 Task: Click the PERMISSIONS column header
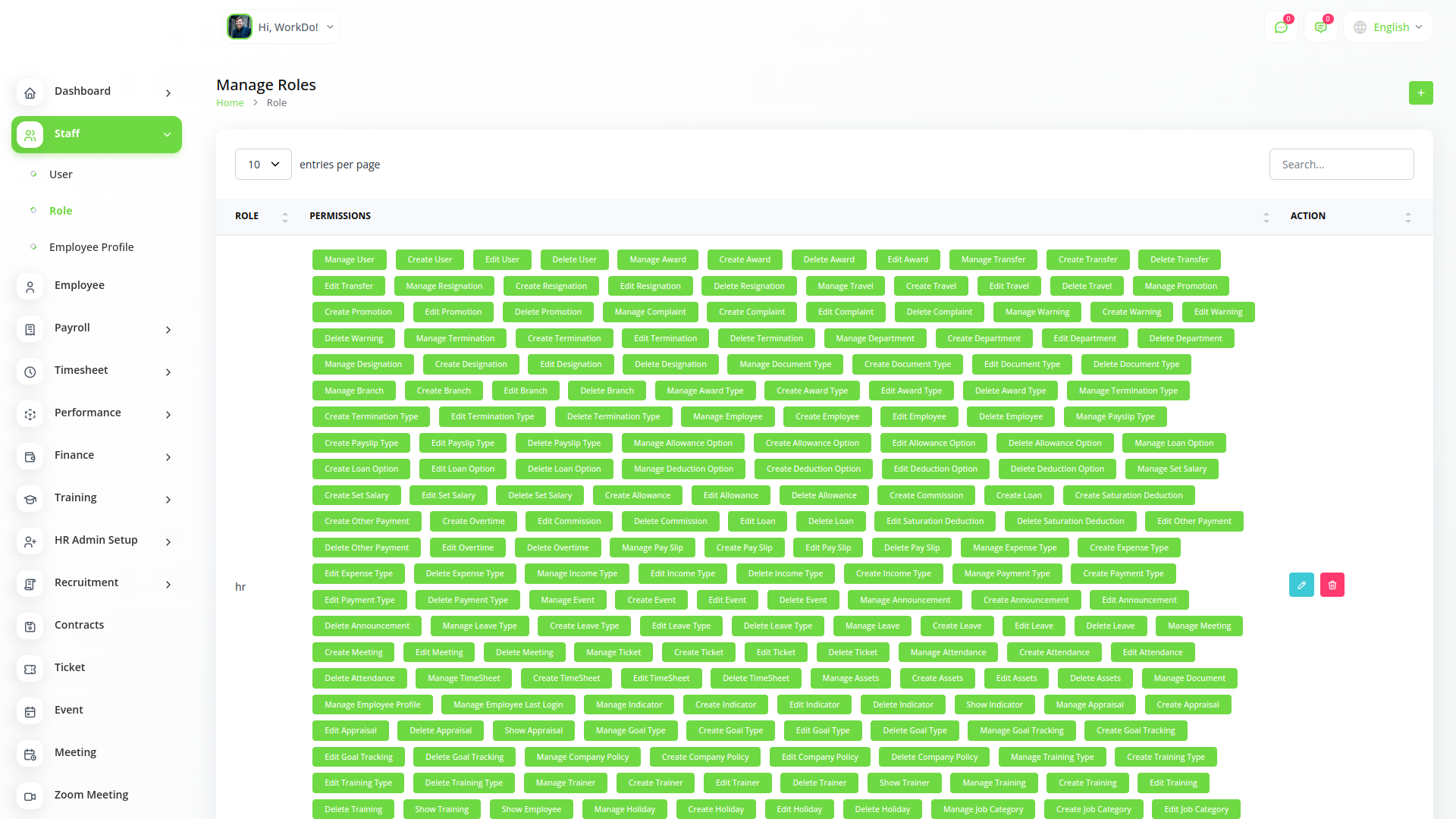point(340,216)
